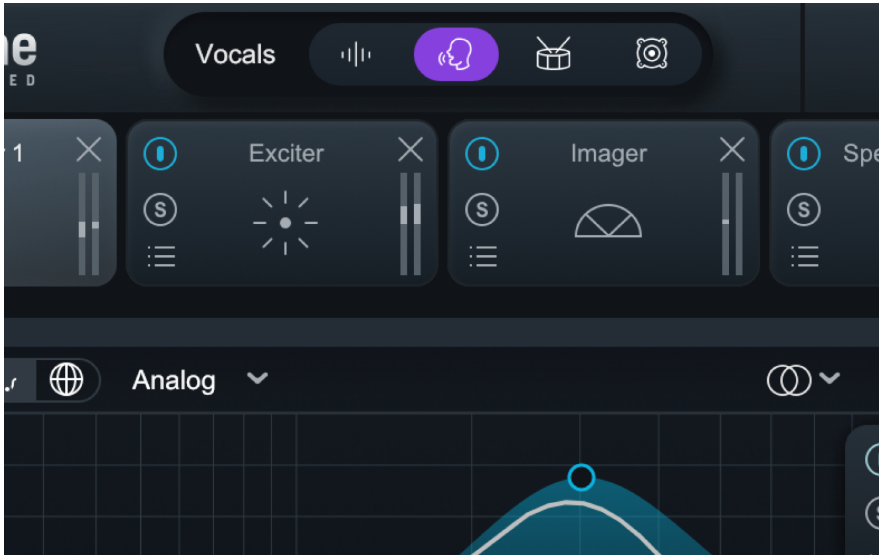
Task: Click the overlapping circles channel icon
Action: (x=789, y=380)
